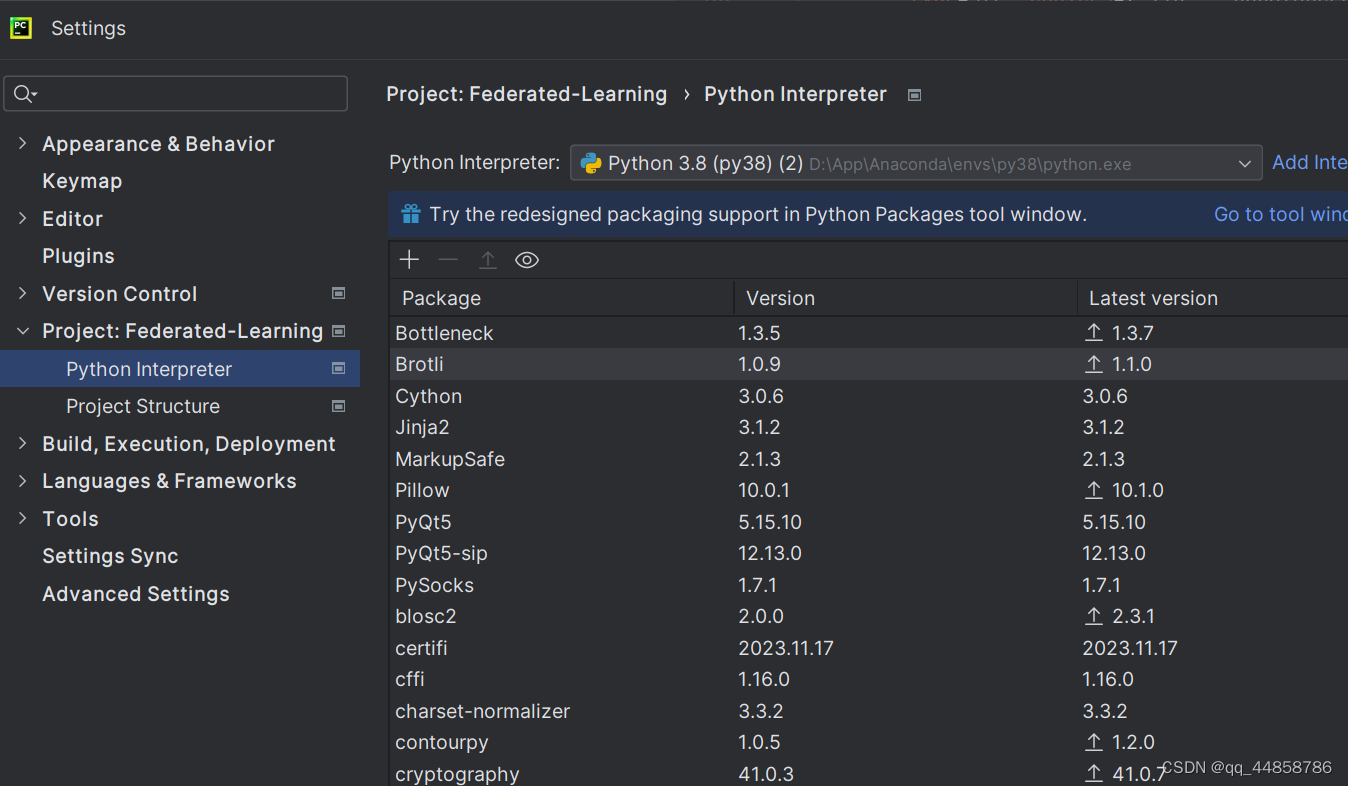Click the Add Interpreter link
The width and height of the screenshot is (1348, 786).
(1308, 162)
